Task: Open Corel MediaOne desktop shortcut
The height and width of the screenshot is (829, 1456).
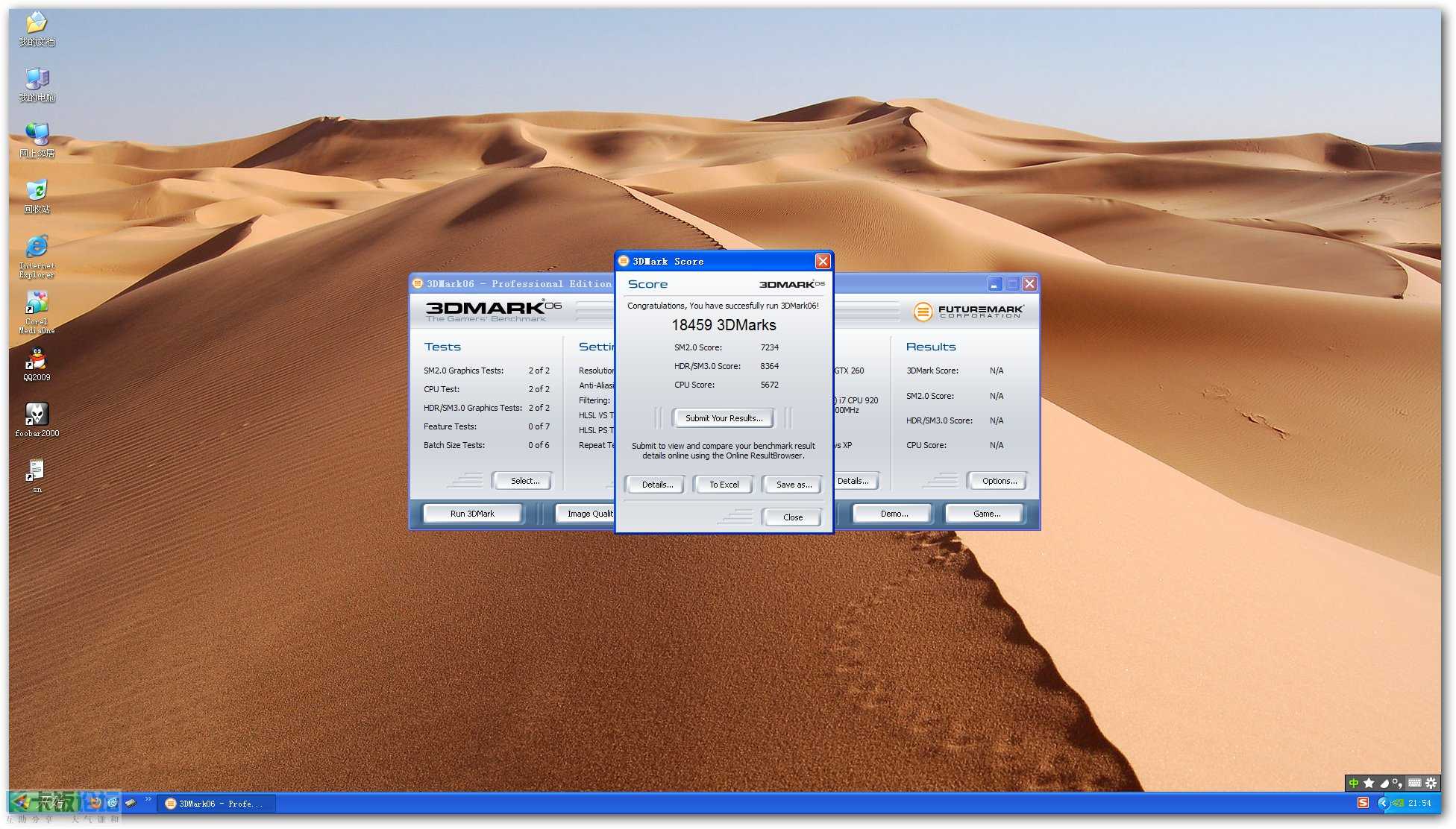Action: pyautogui.click(x=37, y=312)
